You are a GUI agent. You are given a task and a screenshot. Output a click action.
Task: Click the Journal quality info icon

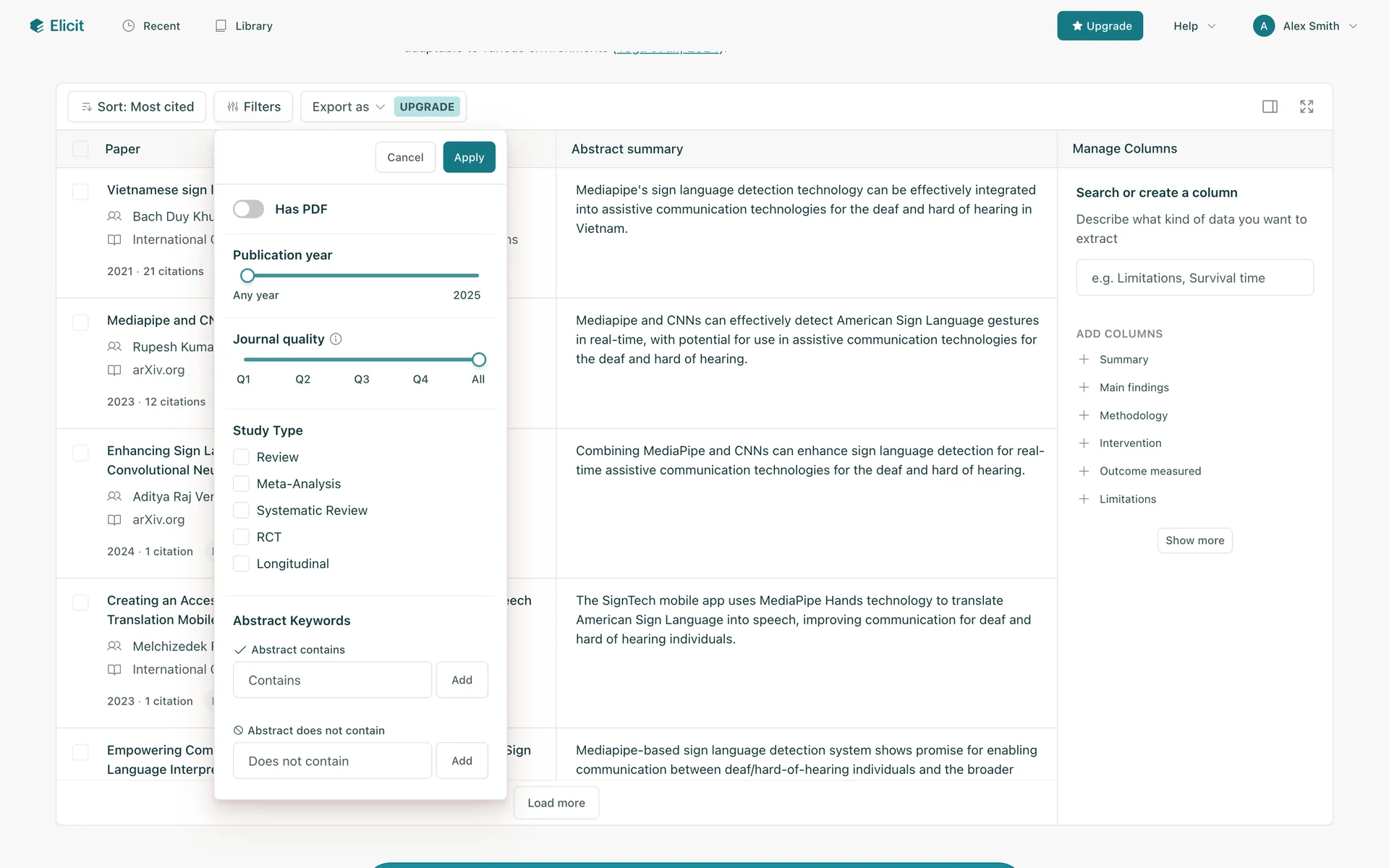pos(336,339)
